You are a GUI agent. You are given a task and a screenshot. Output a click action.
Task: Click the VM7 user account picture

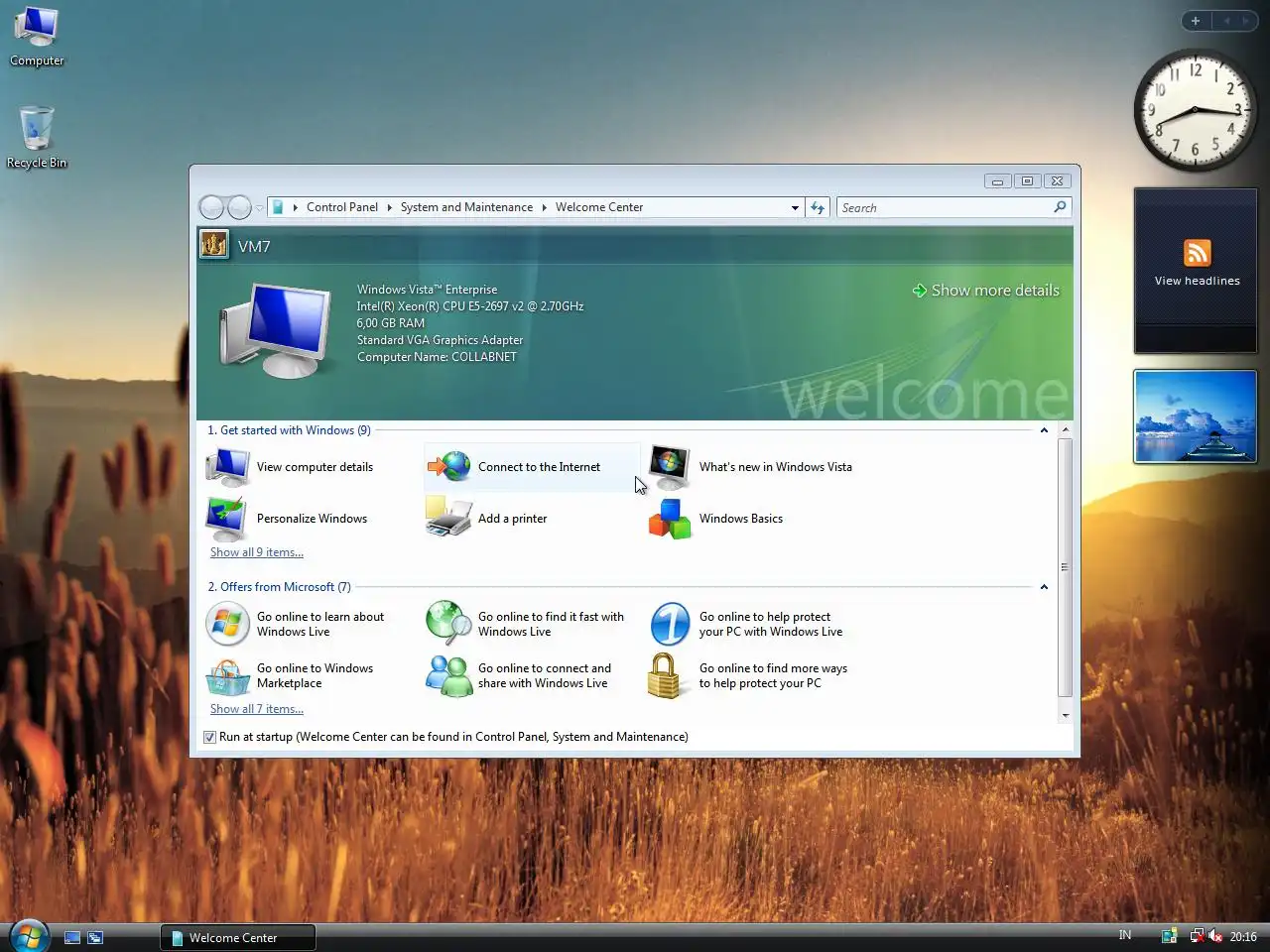pos(213,245)
